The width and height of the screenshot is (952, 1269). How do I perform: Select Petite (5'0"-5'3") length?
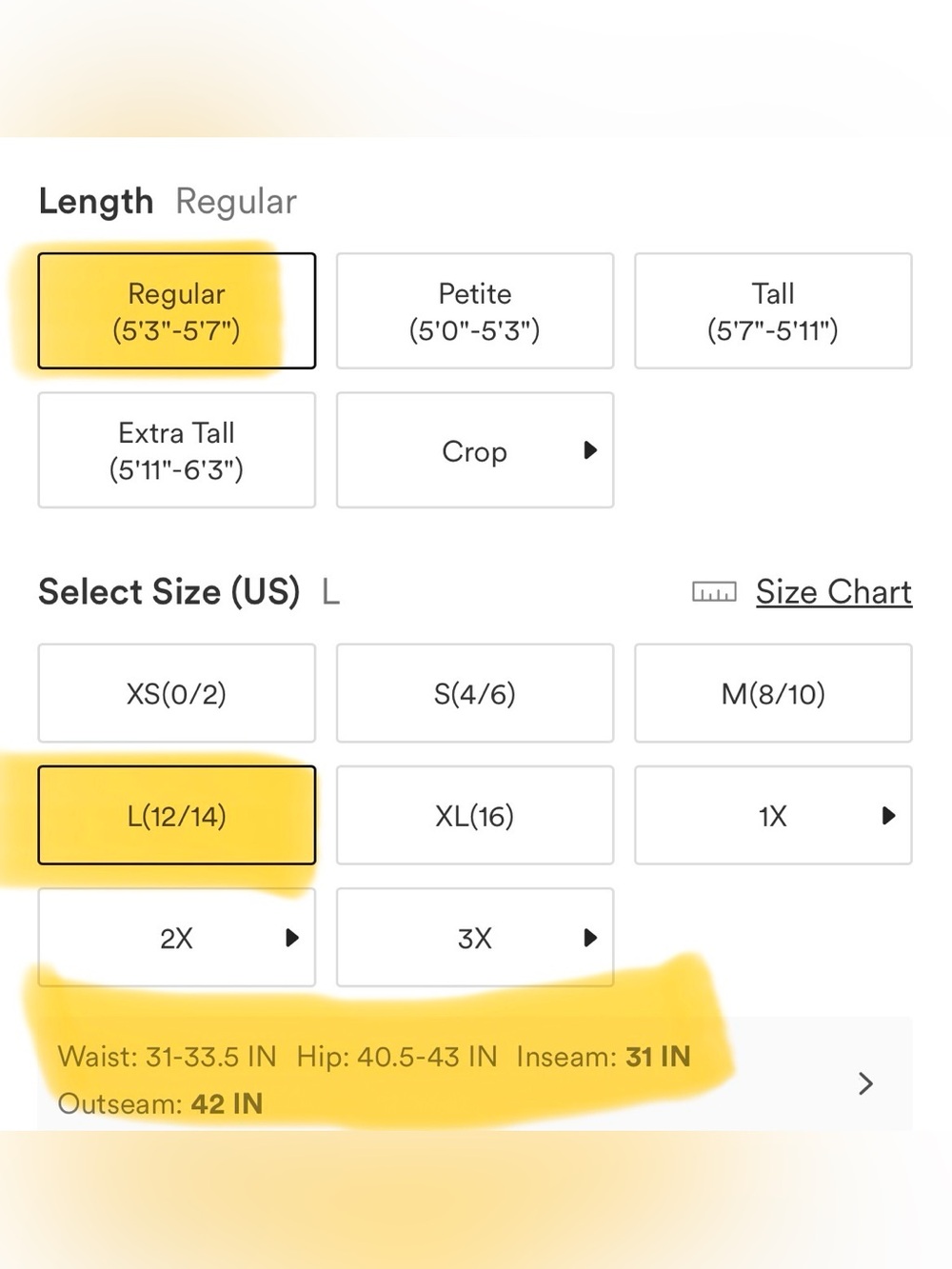coord(475,310)
